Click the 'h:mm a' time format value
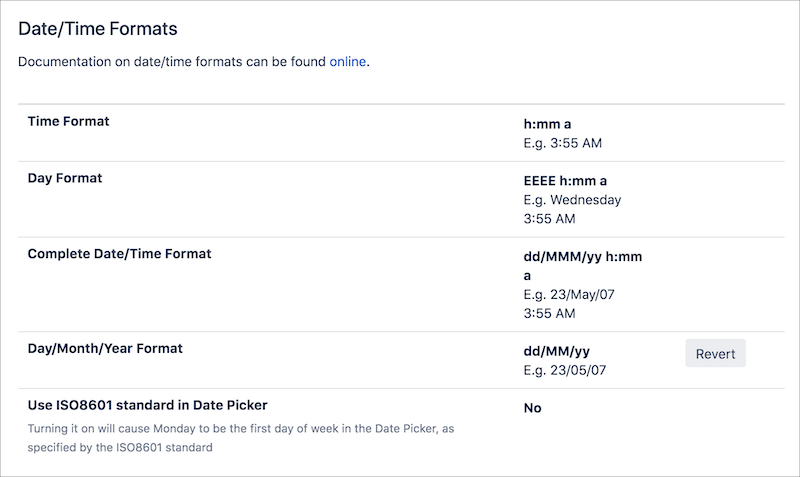The image size is (800, 477). 548,125
